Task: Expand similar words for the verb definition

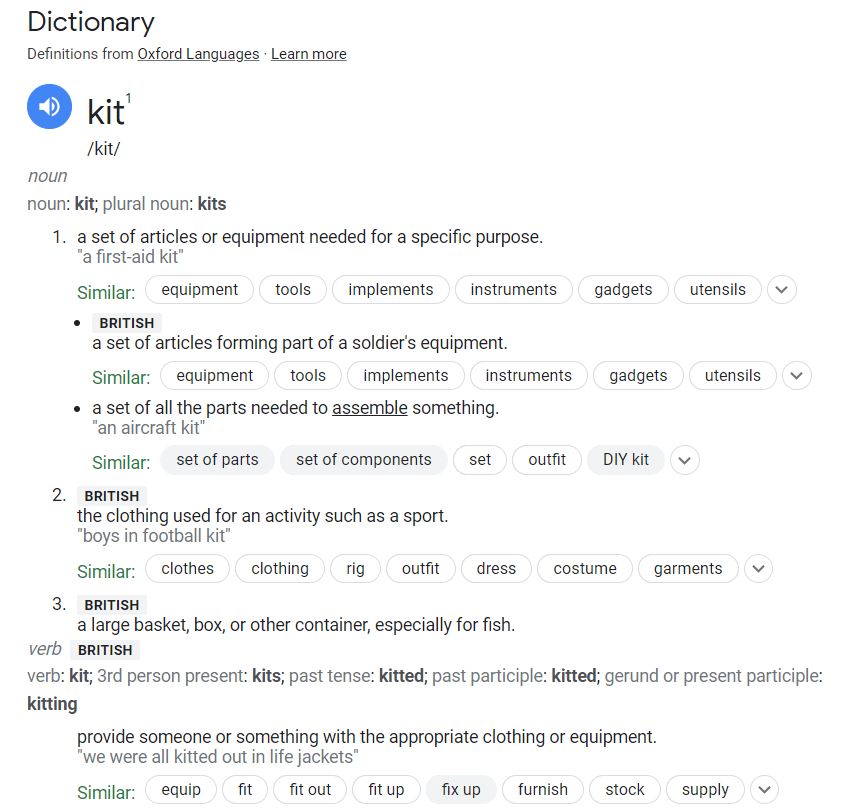Action: coord(764,789)
